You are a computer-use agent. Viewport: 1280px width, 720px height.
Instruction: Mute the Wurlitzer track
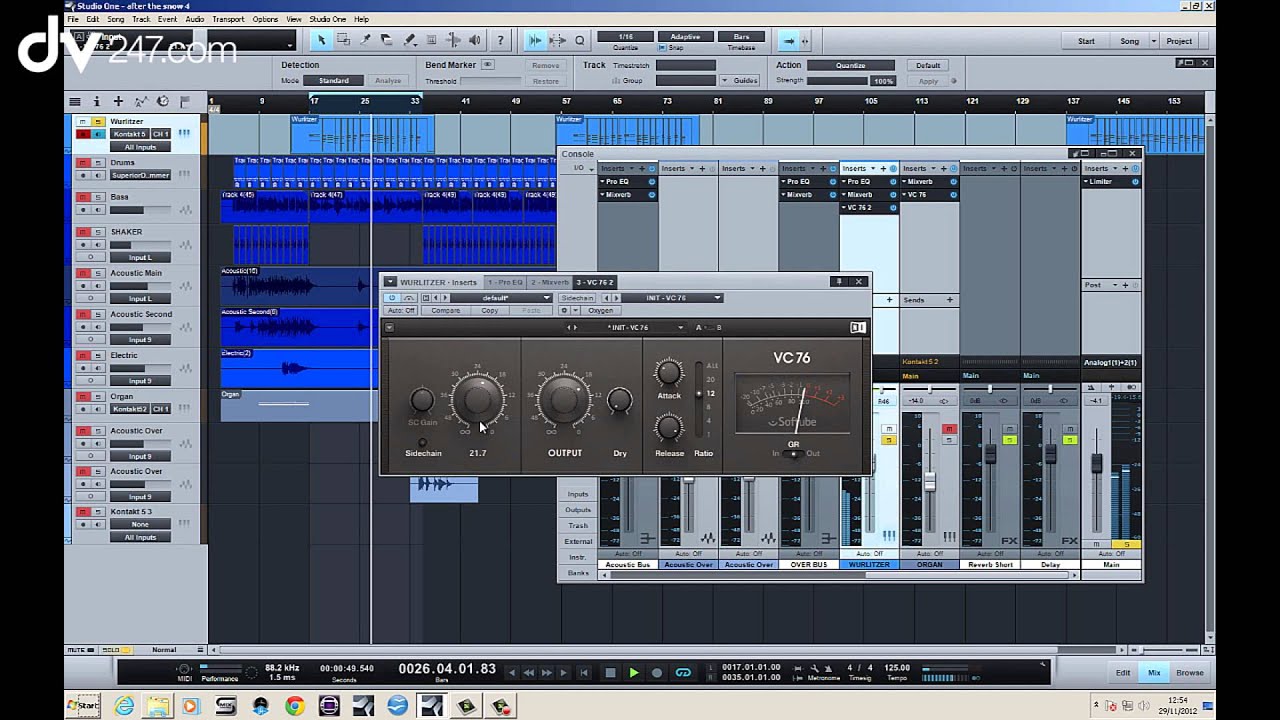coord(84,122)
